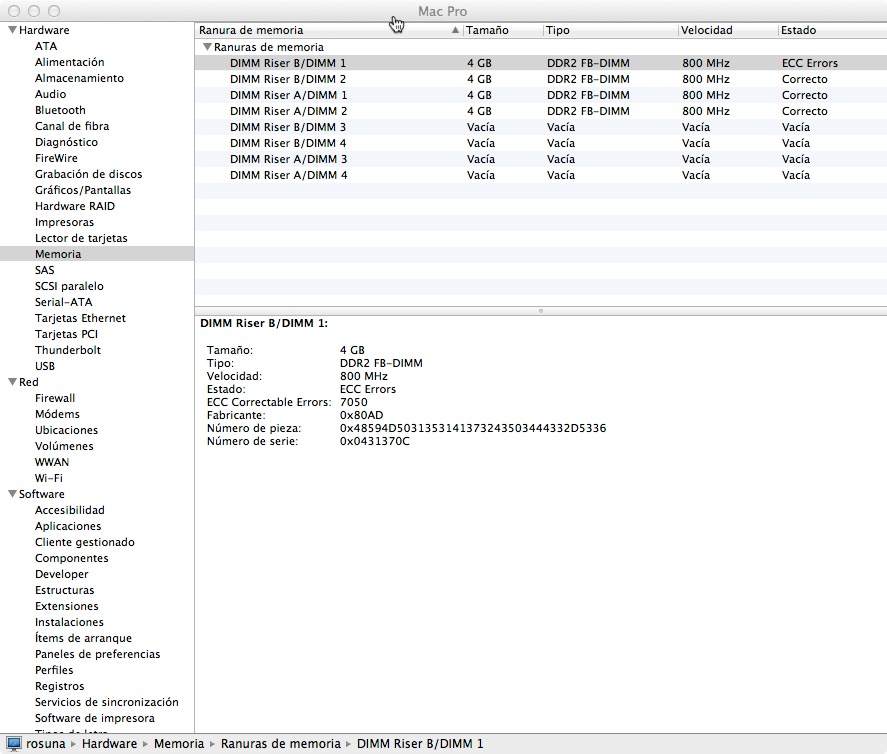Collapse the Hardware section triangle
This screenshot has height=754, width=887.
[x=12, y=30]
